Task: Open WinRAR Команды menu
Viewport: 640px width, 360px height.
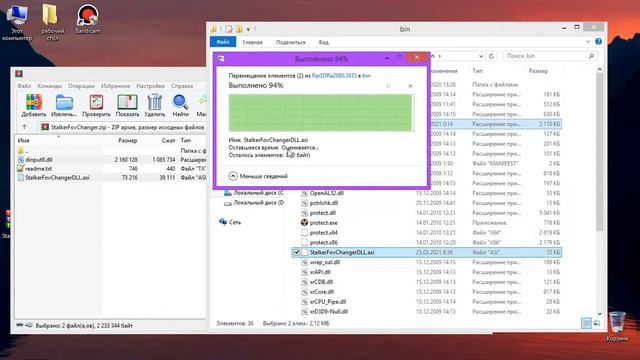Action: point(49,86)
